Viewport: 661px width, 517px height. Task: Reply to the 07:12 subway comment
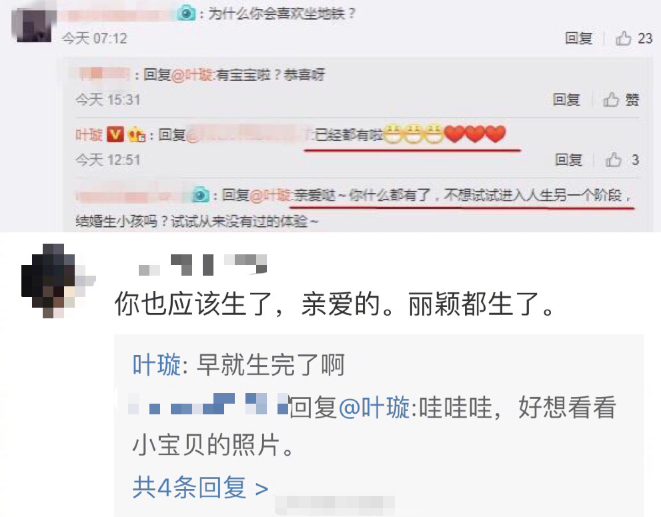coord(579,38)
